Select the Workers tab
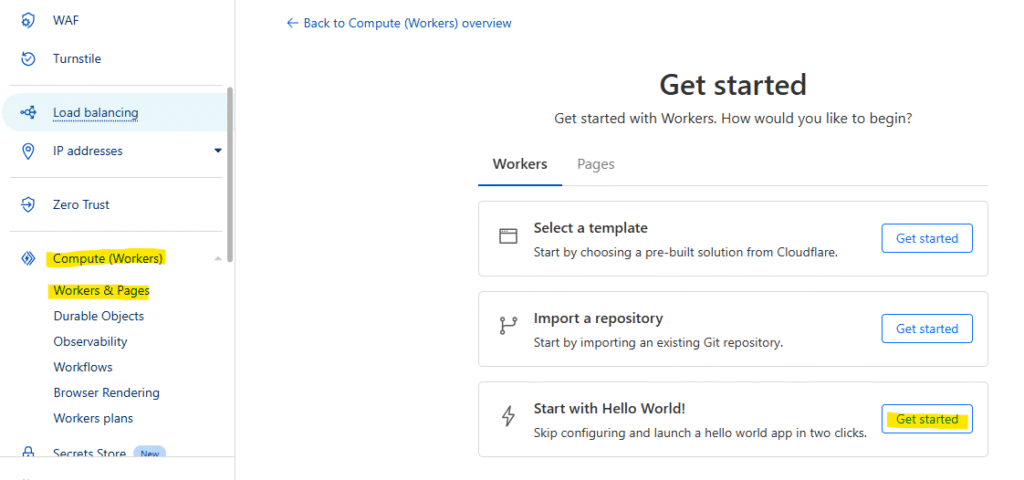The image size is (1024, 480). click(520, 164)
